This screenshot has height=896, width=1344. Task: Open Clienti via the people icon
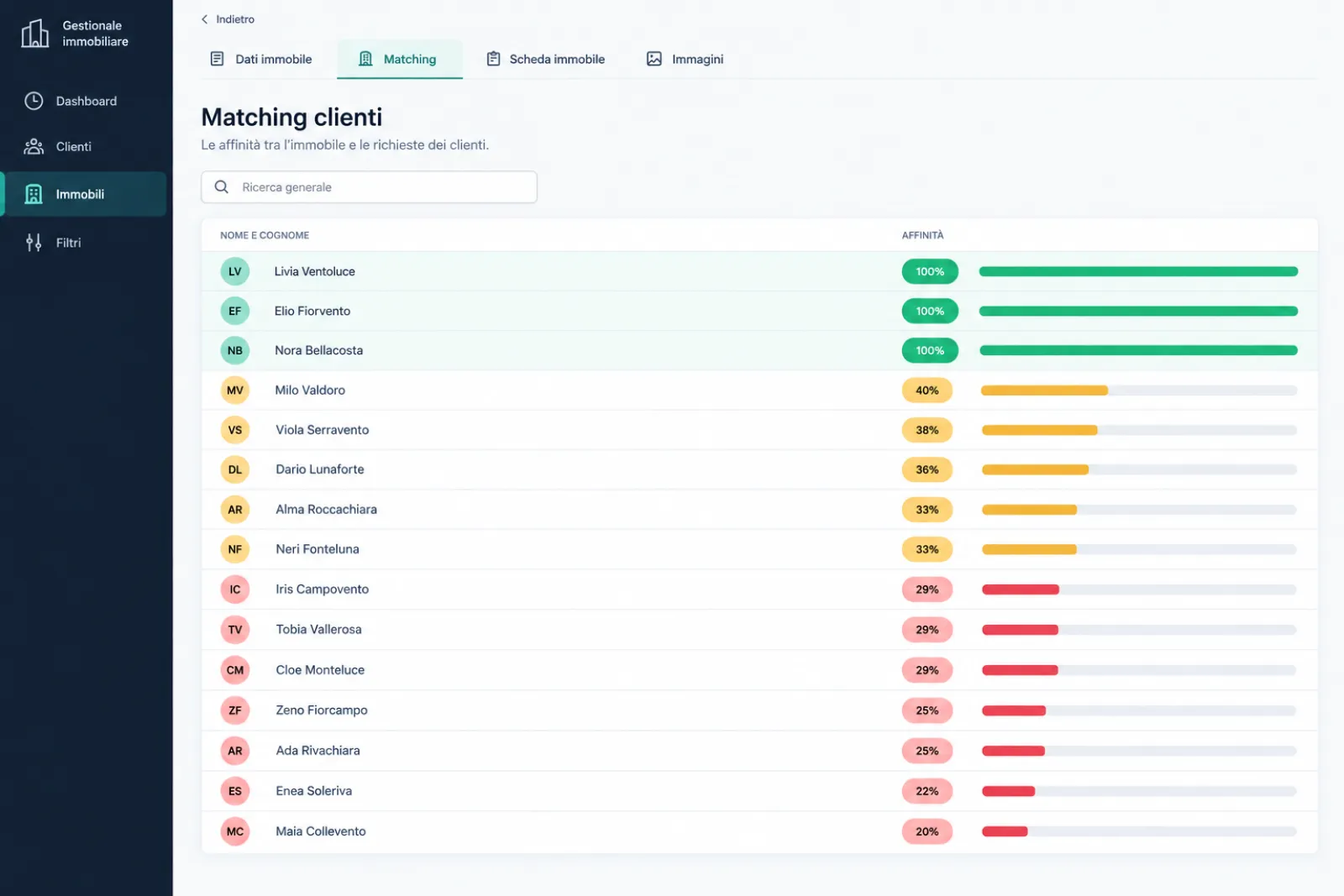click(34, 147)
